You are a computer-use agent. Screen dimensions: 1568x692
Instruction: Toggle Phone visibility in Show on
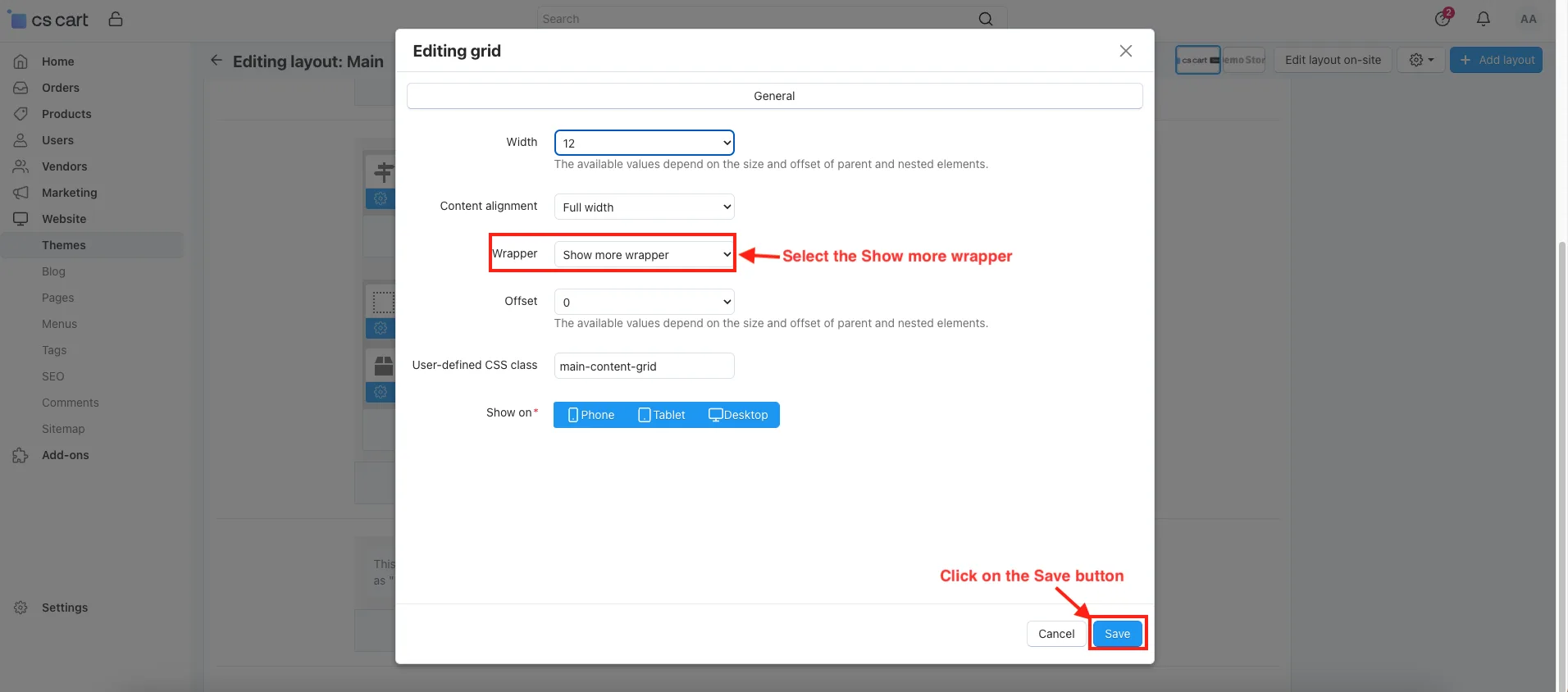click(590, 415)
